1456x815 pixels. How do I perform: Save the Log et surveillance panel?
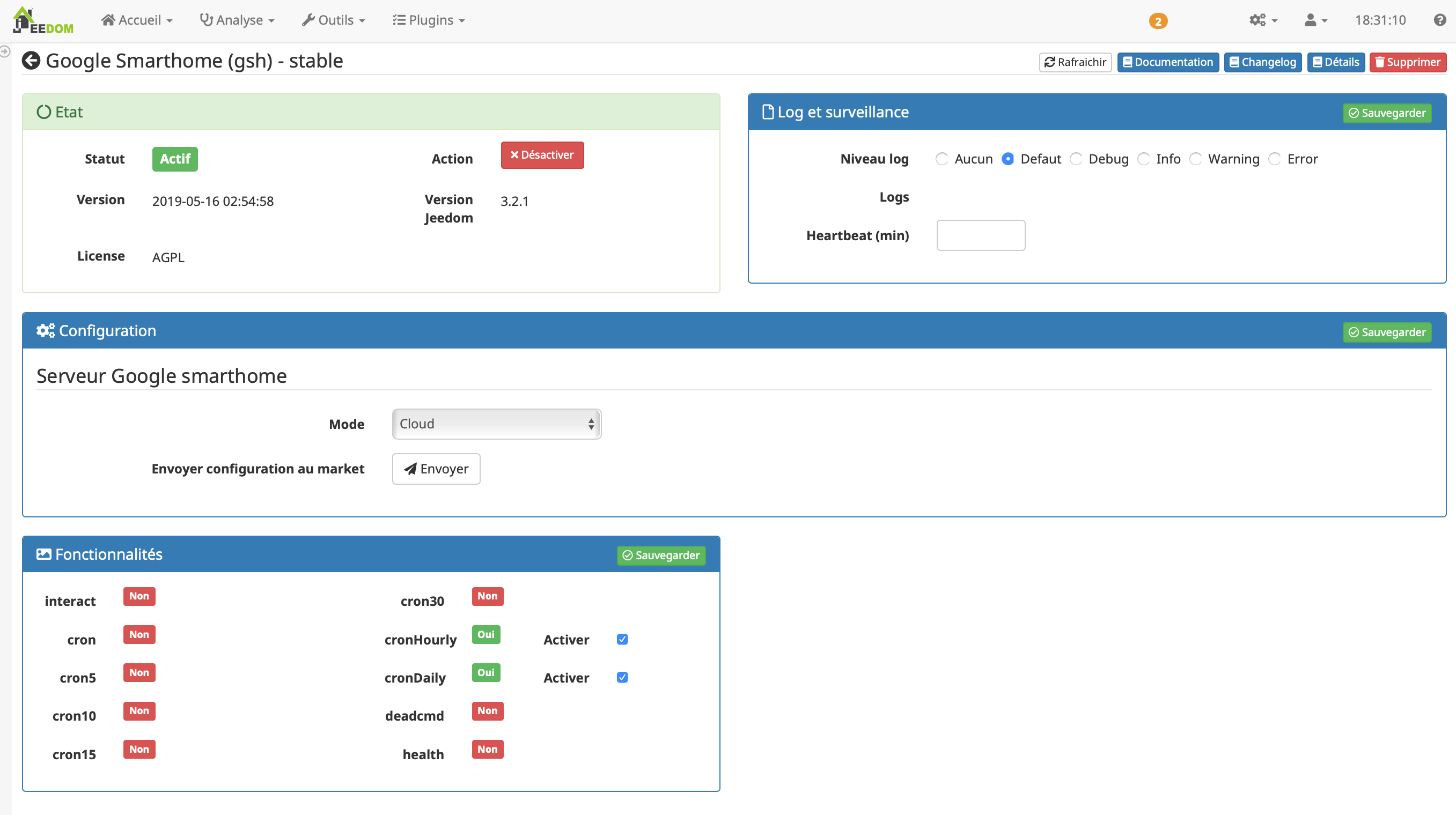[x=1387, y=113]
